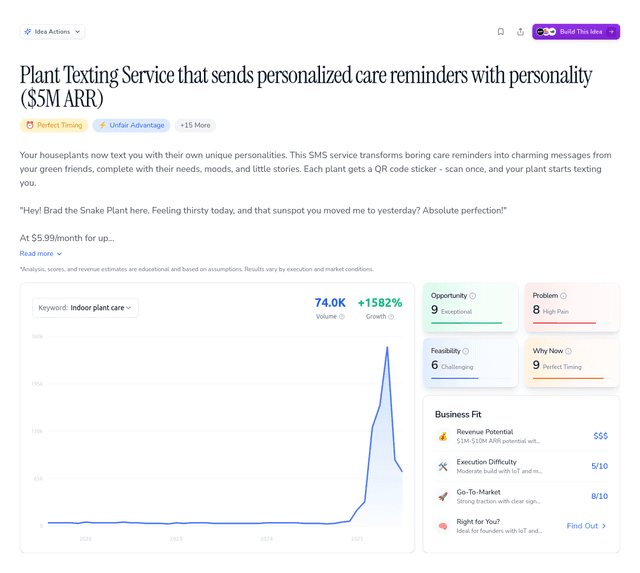The image size is (640, 573).
Task: Click the Opportunity info icon
Action: click(x=473, y=296)
